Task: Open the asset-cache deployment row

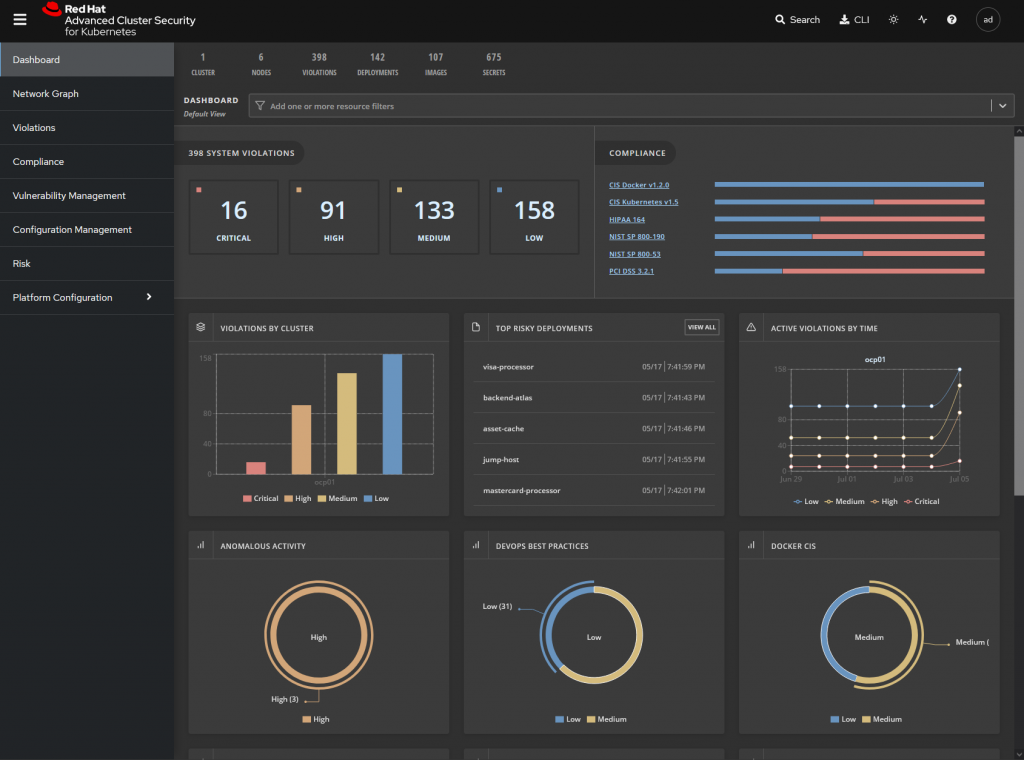Action: [x=594, y=428]
